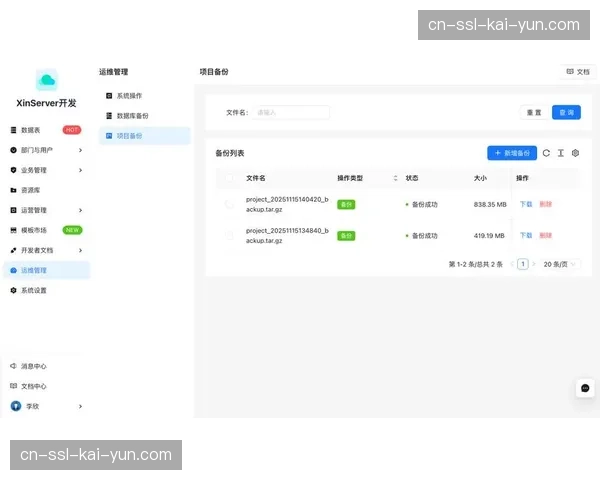Image resolution: width=600 pixels, height=480 pixels.
Task: Delete the 838.35 MB backup
Action: pyautogui.click(x=546, y=204)
